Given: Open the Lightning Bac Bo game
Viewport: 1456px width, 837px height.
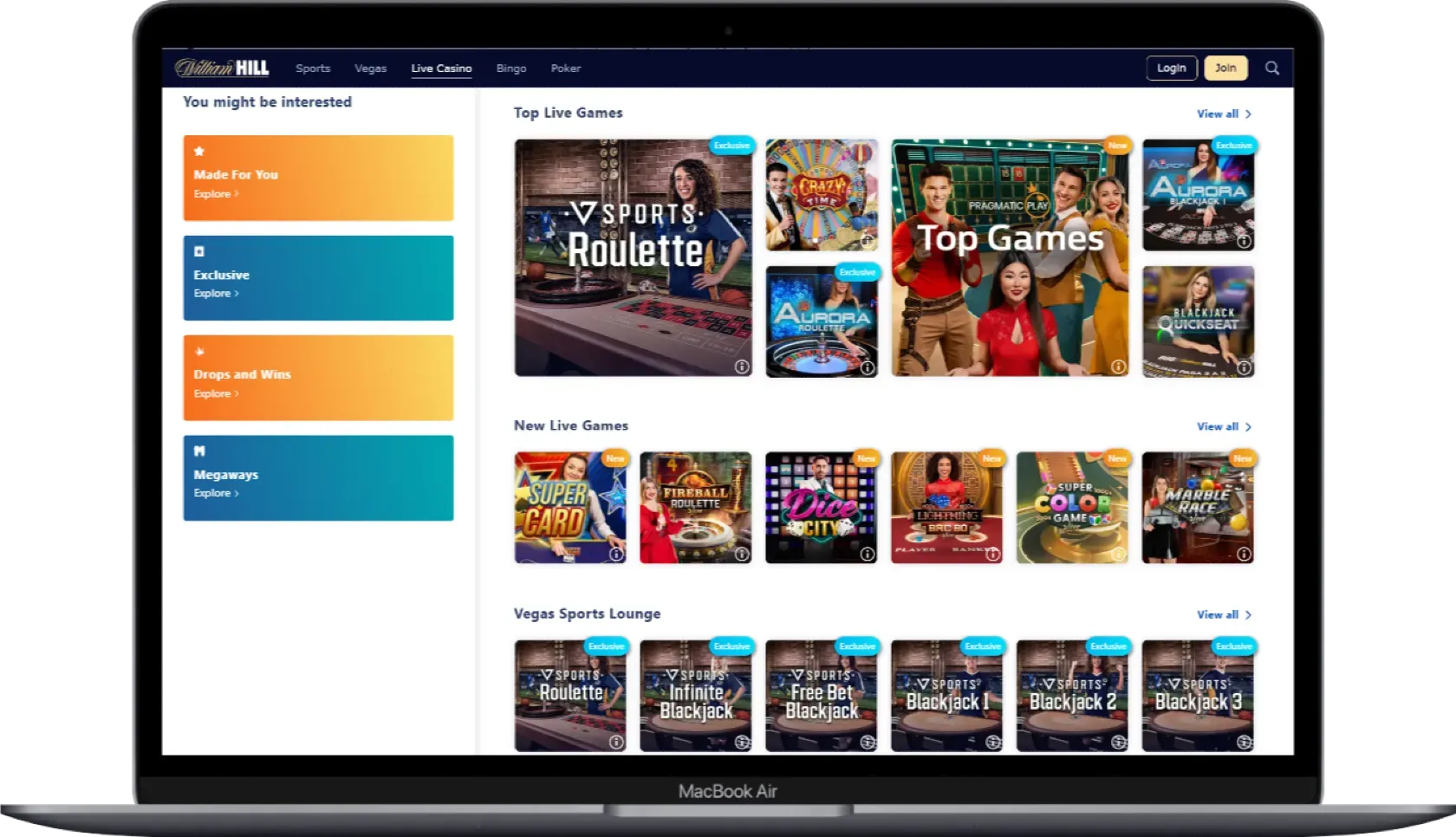Looking at the screenshot, I should point(947,508).
